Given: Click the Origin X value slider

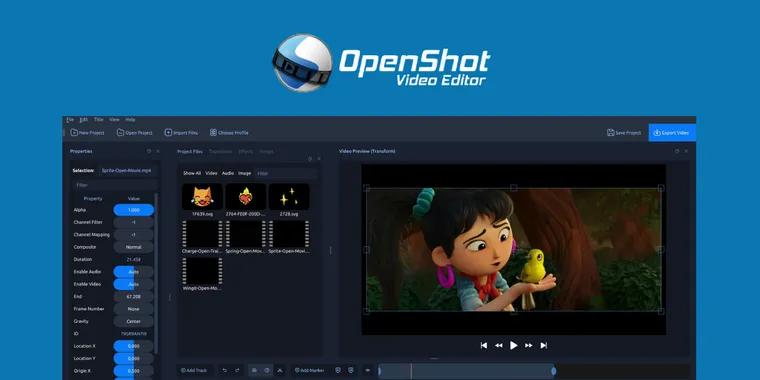Looking at the screenshot, I should [134, 371].
